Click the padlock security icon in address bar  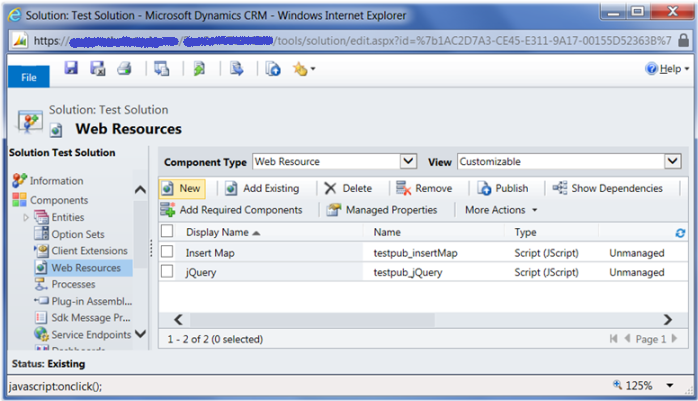[683, 41]
